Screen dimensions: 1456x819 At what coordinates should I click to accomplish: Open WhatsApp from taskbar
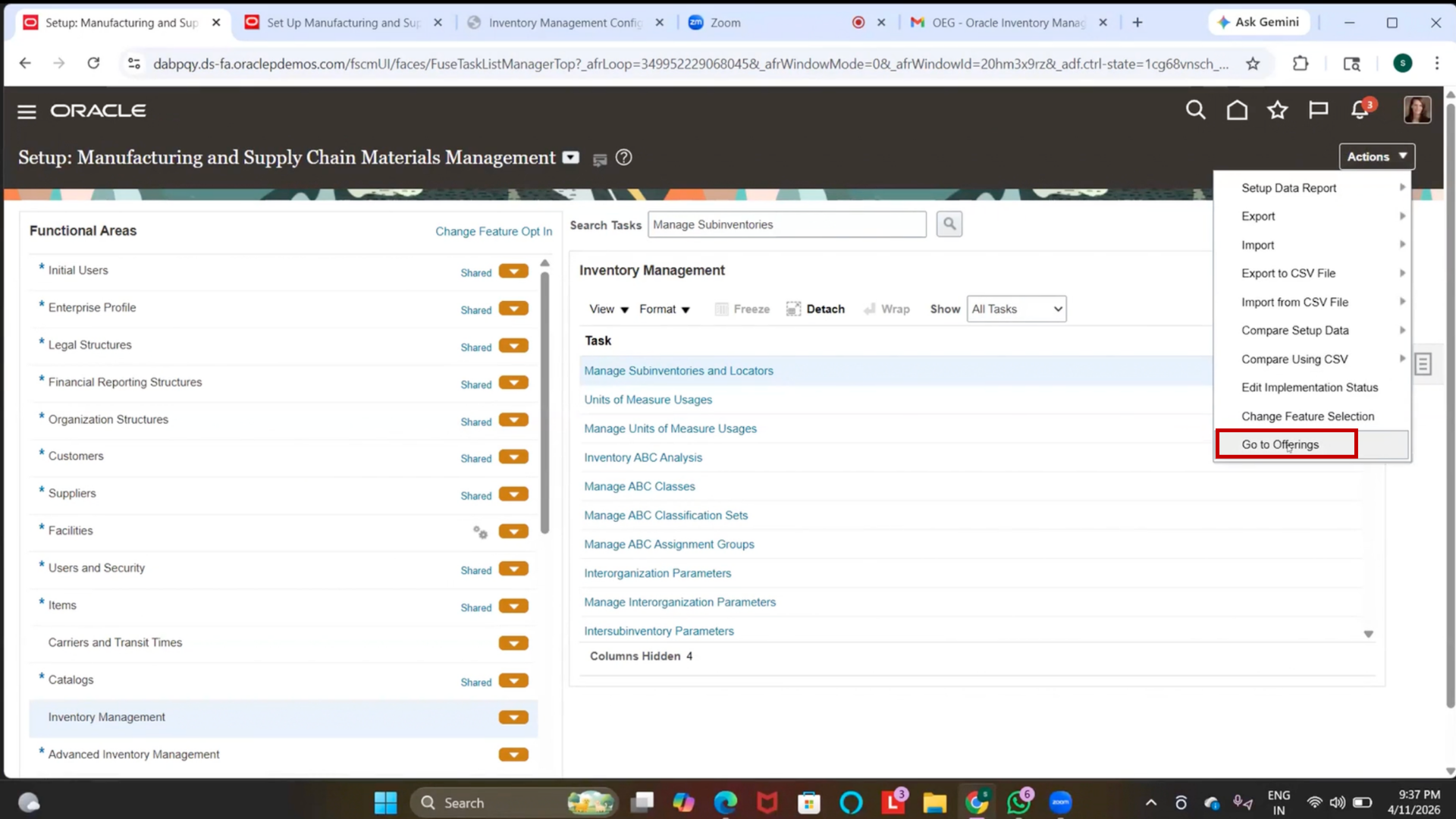pyautogui.click(x=1018, y=802)
